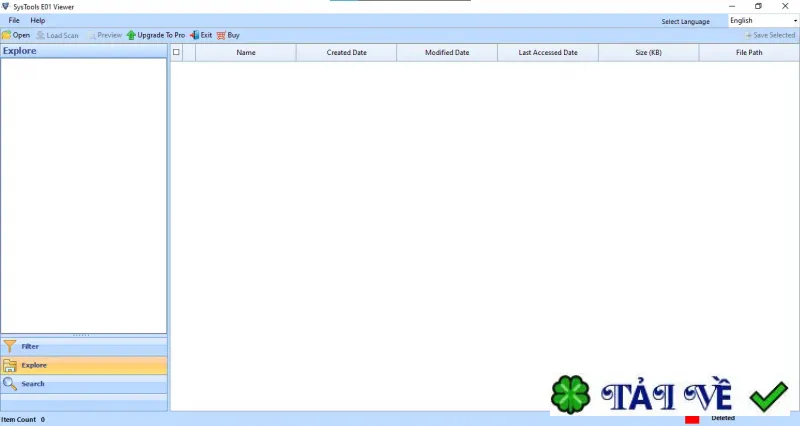Sort by the Modified Date column
The width and height of the screenshot is (800, 426).
tap(447, 53)
